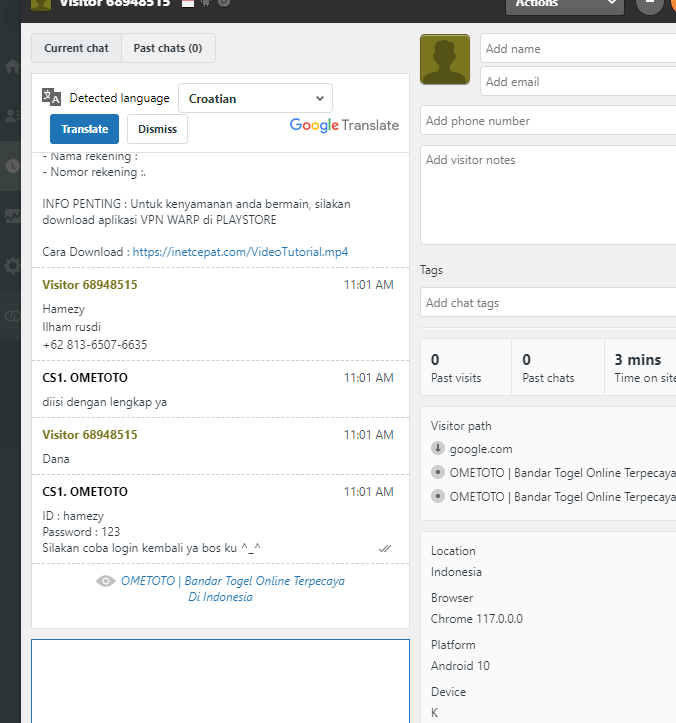Click the visitor avatar thumbnail
676x723 pixels.
[x=445, y=59]
